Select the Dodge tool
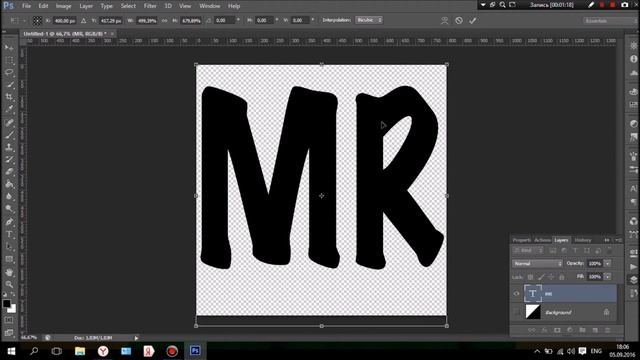Viewport: 640px width, 360px height. (x=9, y=209)
